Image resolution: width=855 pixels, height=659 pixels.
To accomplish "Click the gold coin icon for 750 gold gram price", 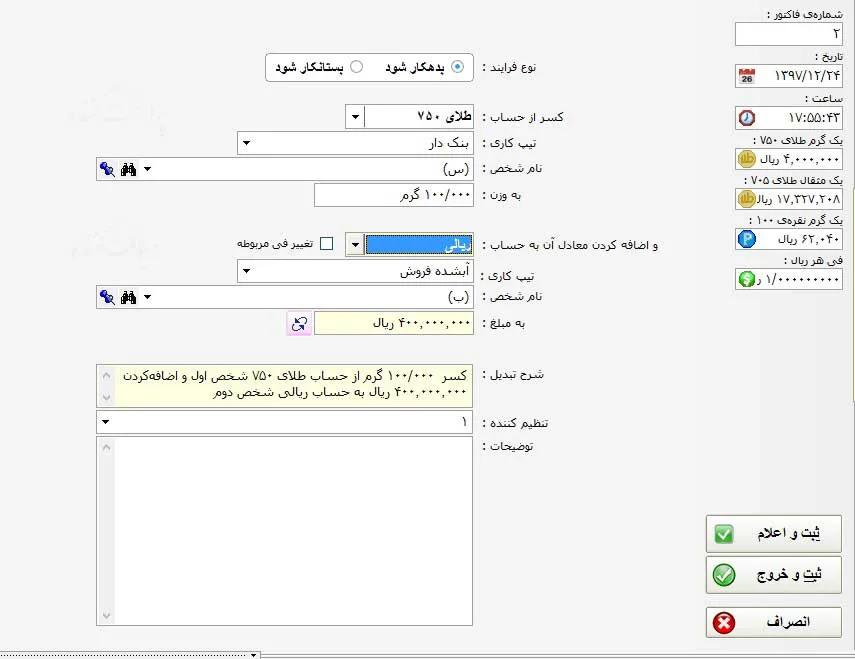I will [746, 159].
